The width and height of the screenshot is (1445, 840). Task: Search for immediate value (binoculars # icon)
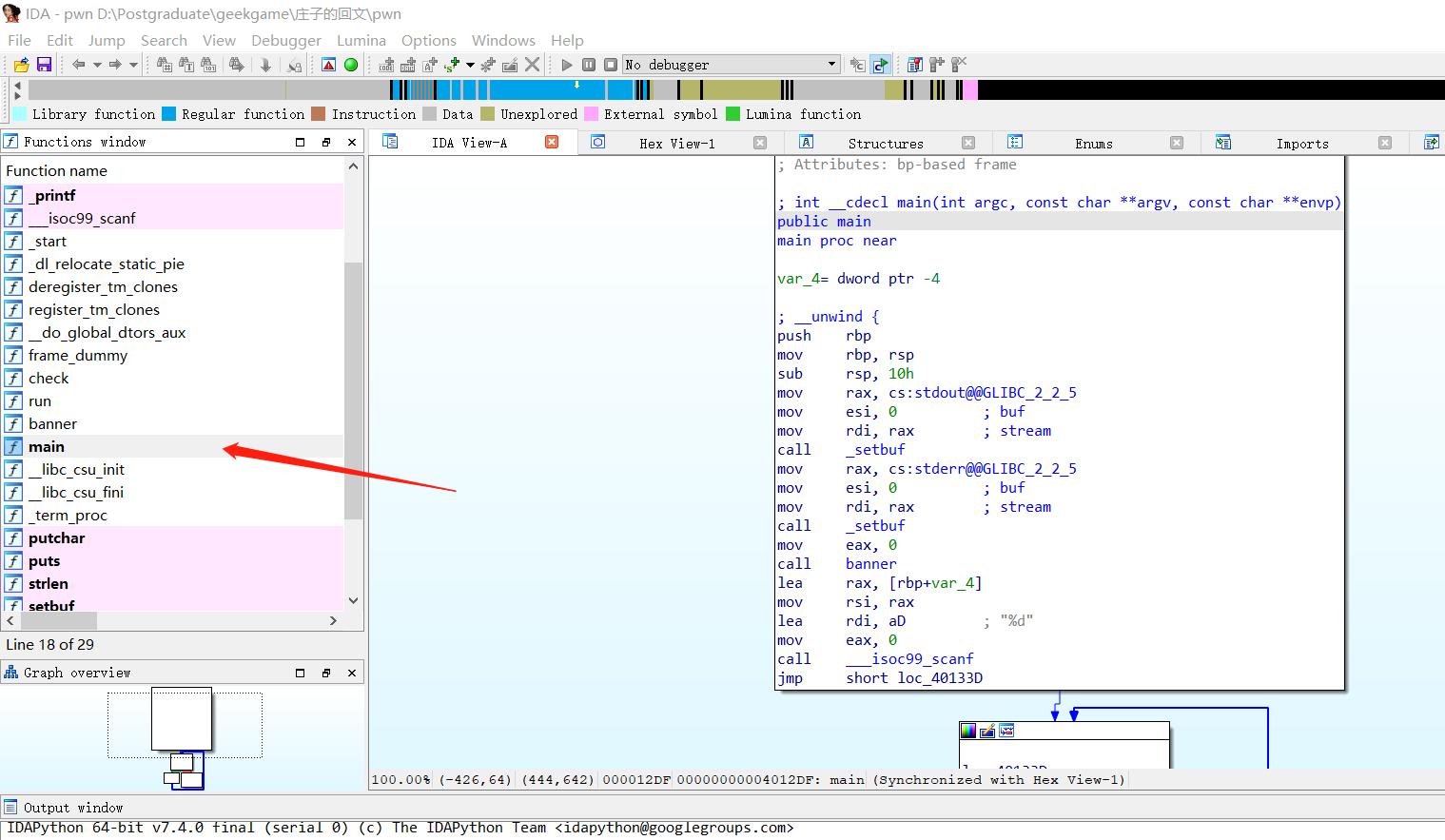coord(165,65)
